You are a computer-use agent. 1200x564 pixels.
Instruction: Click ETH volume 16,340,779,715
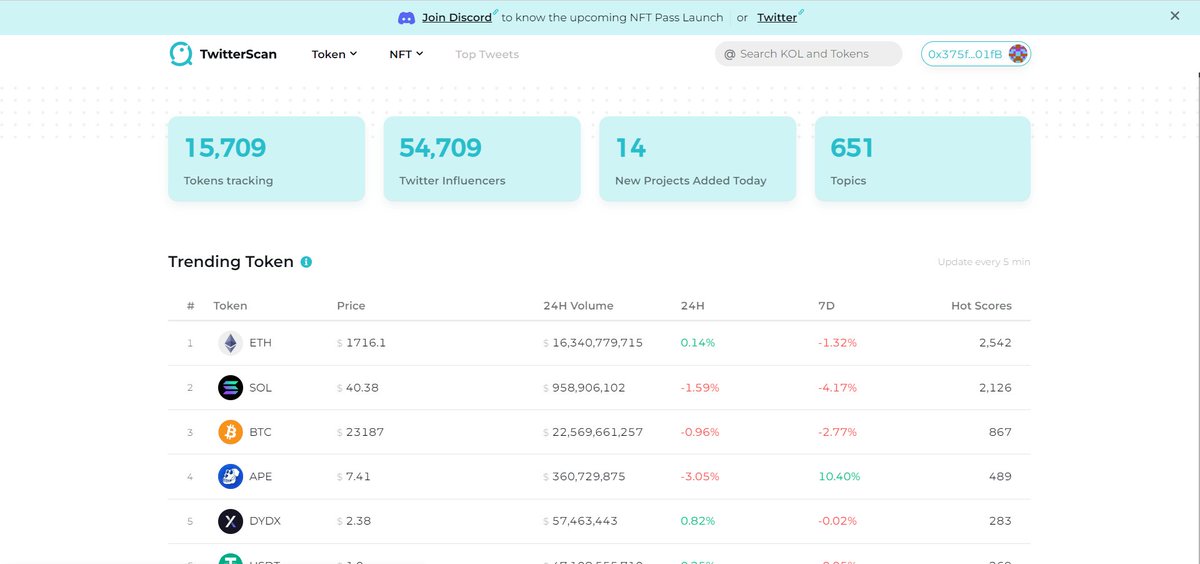[593, 343]
